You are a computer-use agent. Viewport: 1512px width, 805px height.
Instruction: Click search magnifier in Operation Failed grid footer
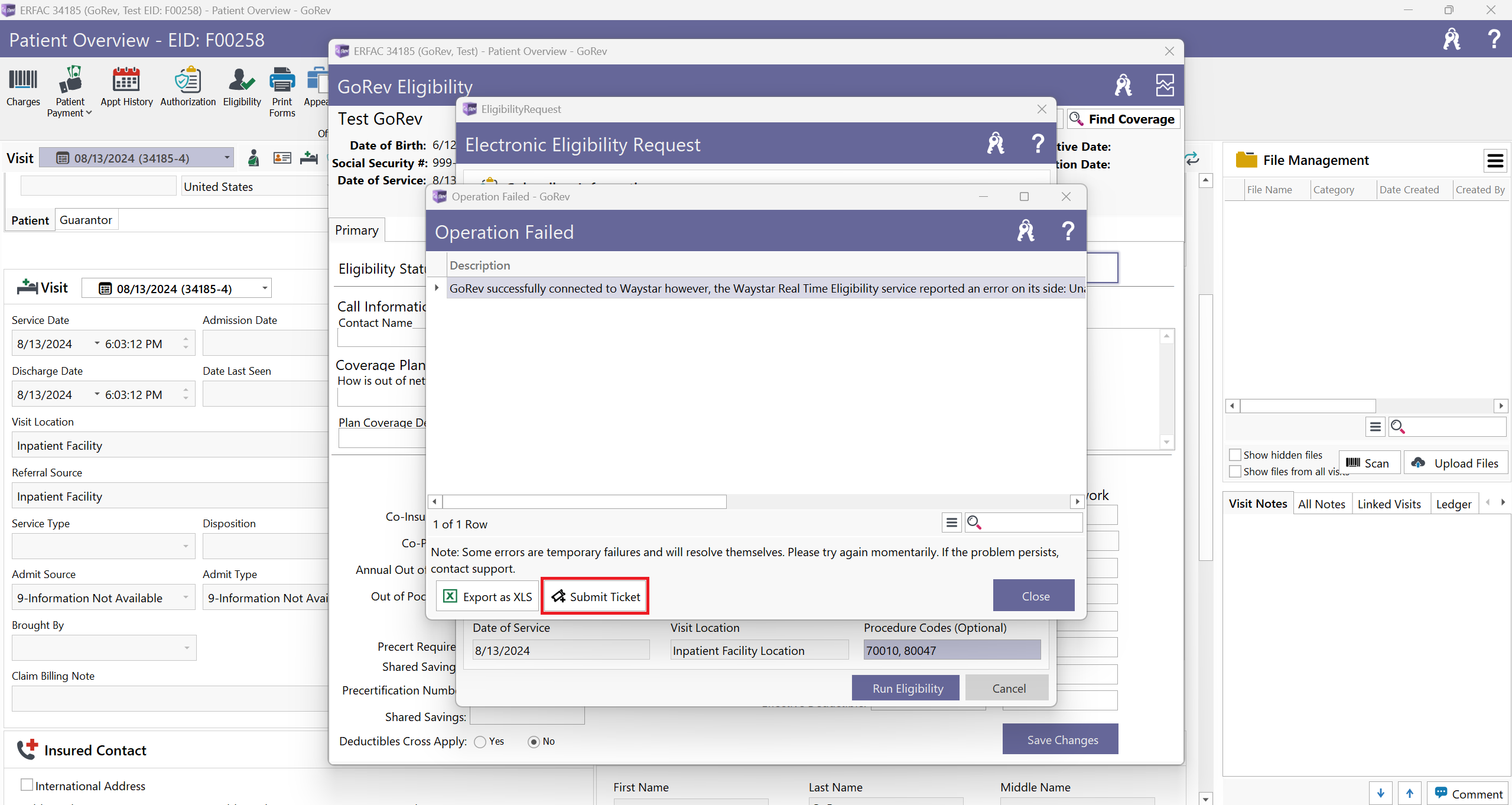click(974, 522)
